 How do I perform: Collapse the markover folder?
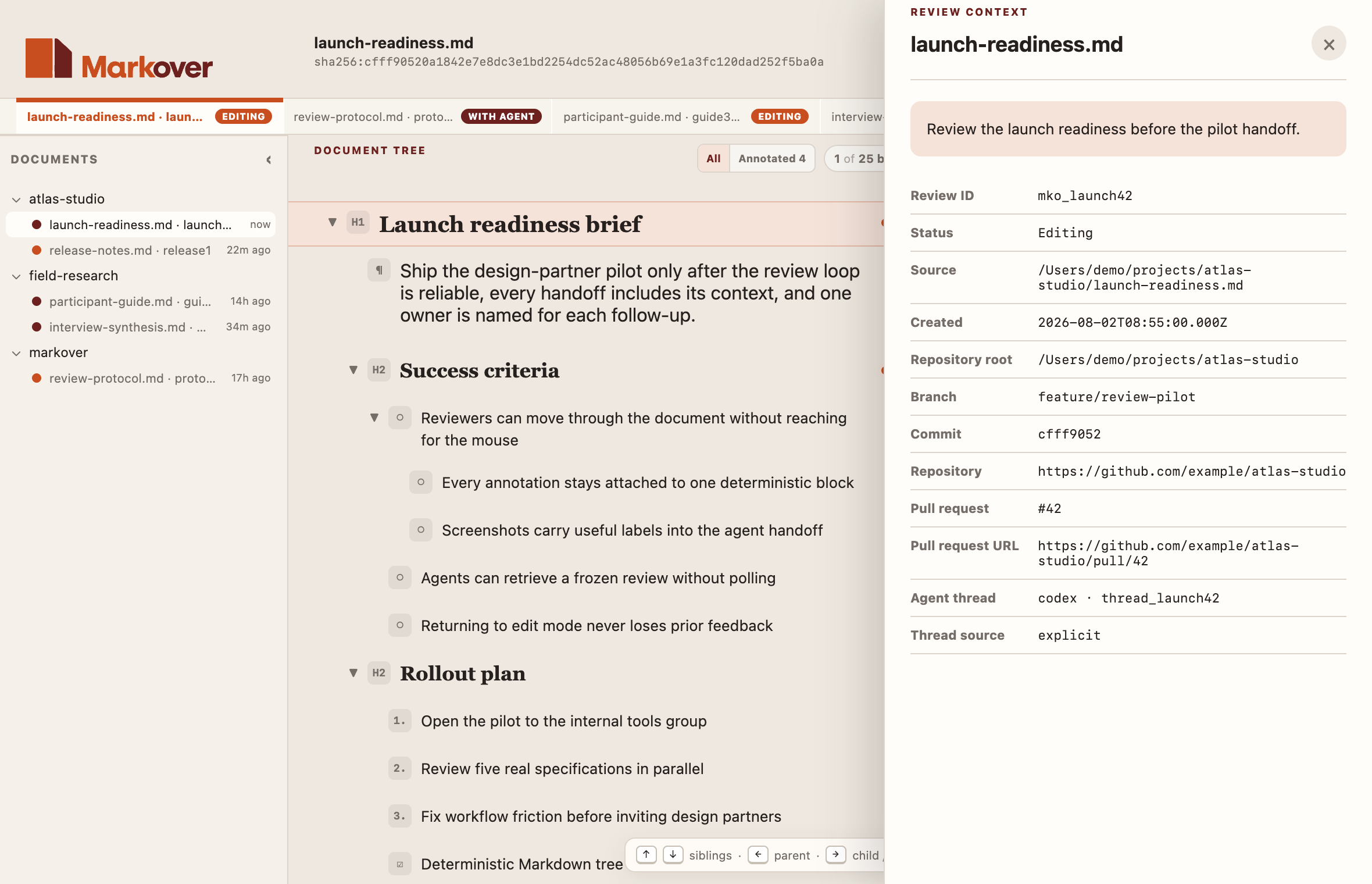point(16,353)
